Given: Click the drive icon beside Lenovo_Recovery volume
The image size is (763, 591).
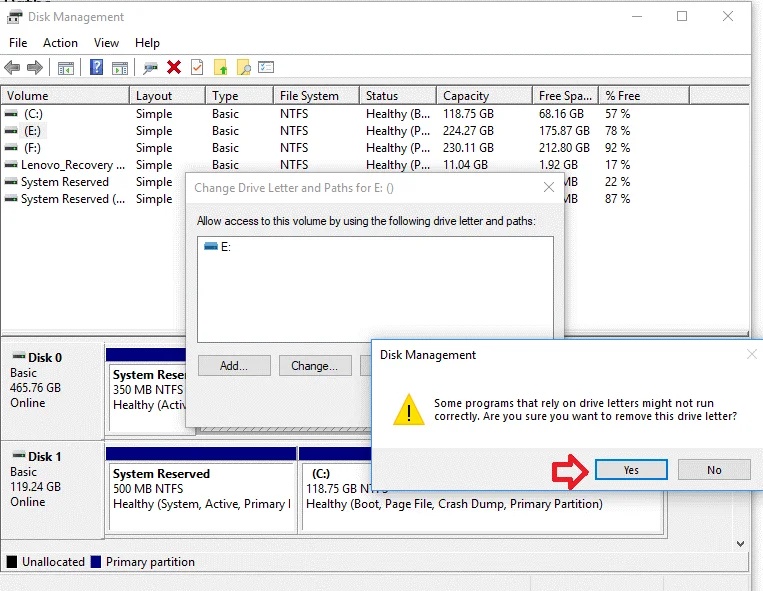Looking at the screenshot, I should pos(11,165).
